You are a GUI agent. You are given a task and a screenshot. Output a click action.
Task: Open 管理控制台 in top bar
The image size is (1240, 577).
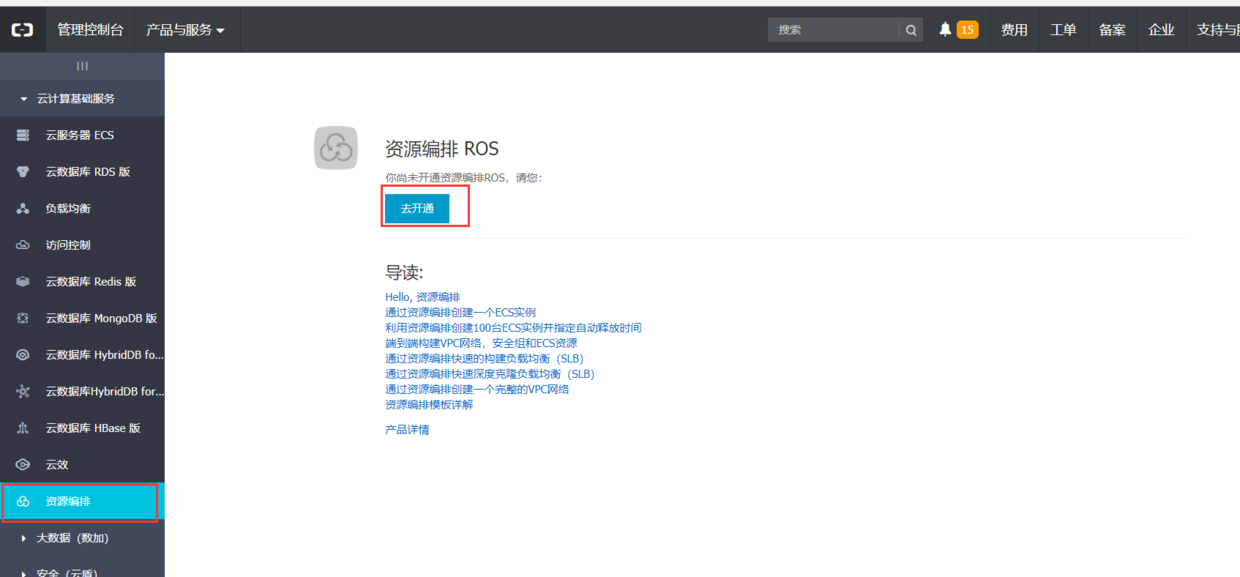90,30
